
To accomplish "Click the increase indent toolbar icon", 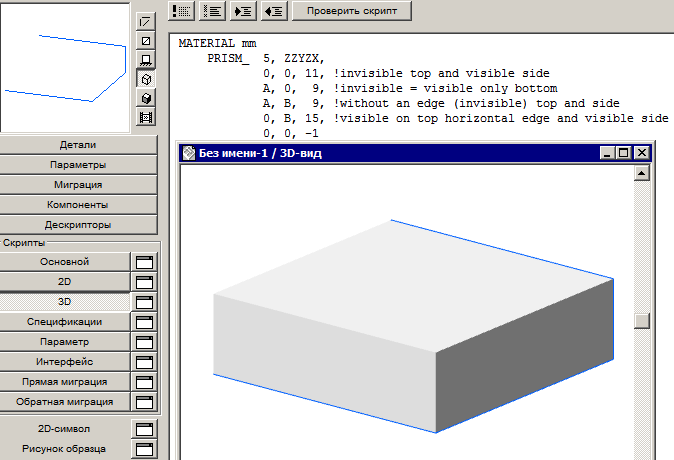I will [243, 11].
